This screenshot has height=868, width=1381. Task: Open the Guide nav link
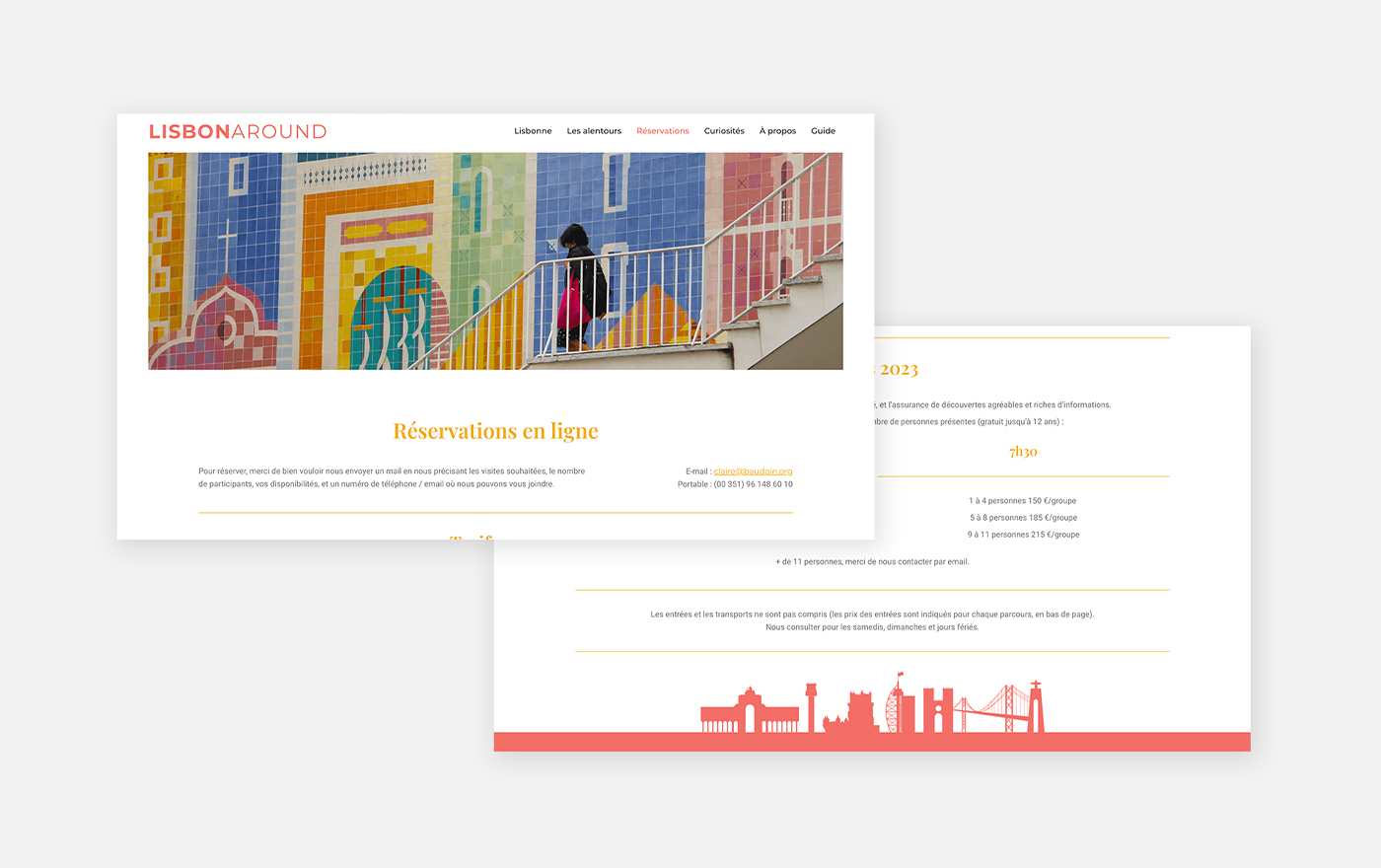pyautogui.click(x=823, y=131)
